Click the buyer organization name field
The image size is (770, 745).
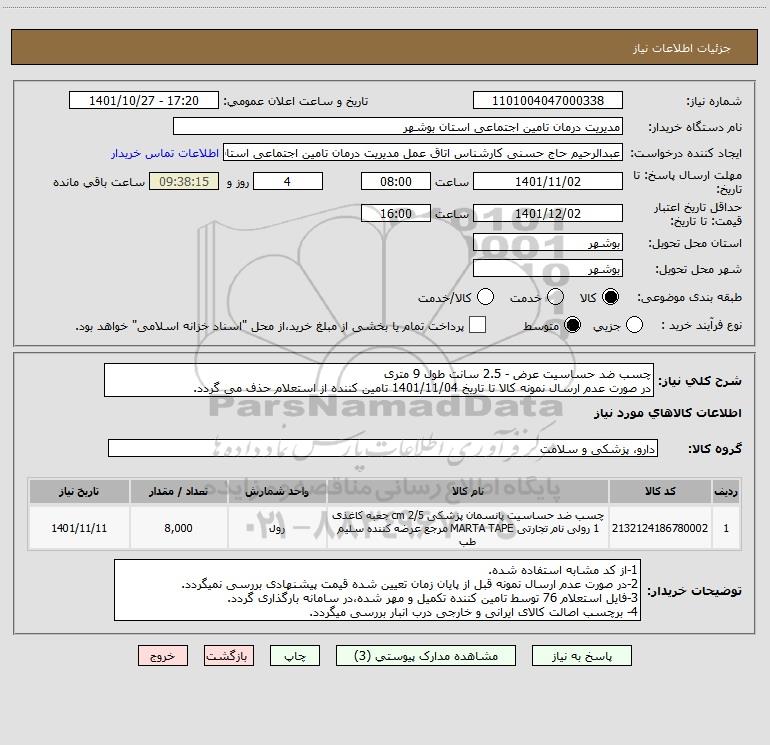pos(398,127)
